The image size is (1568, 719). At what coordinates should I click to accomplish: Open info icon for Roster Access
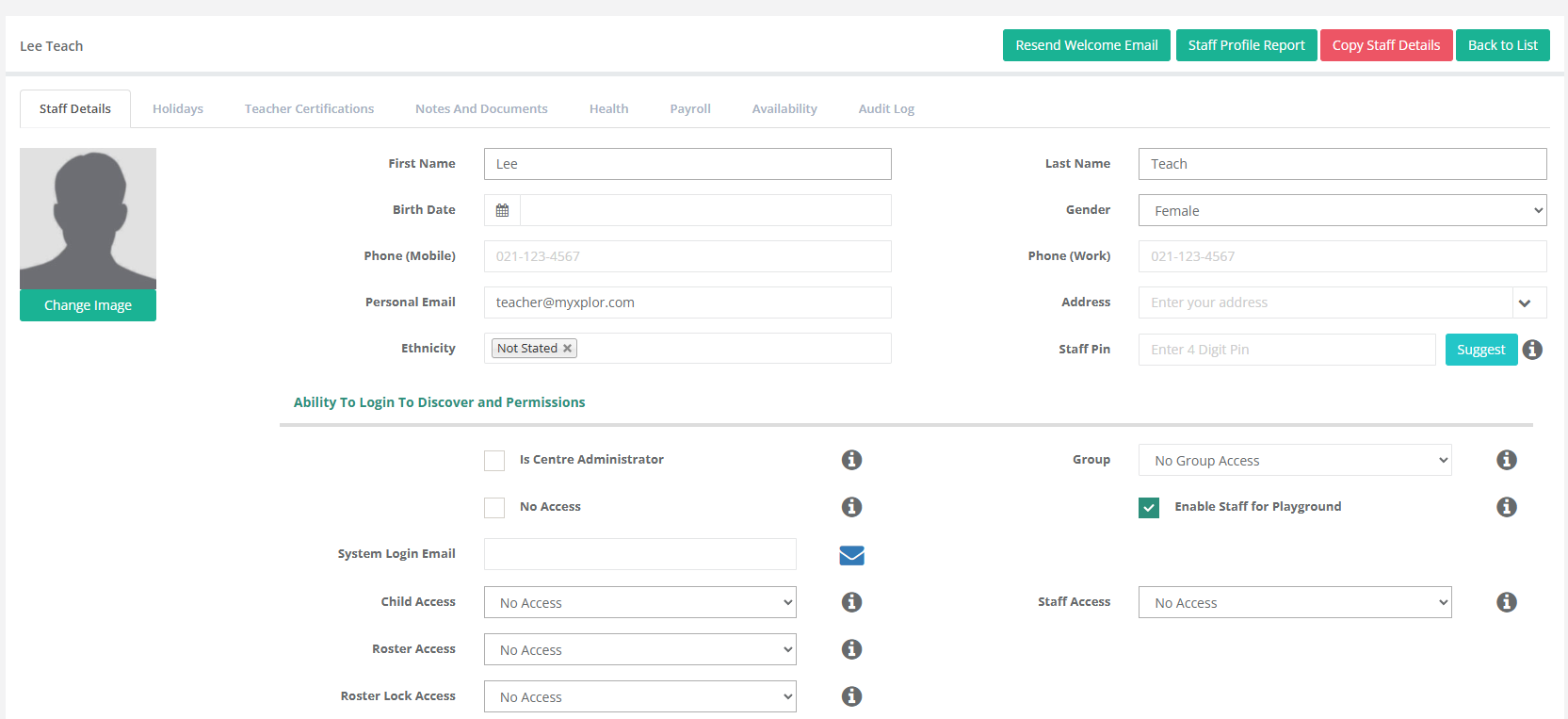(x=851, y=649)
